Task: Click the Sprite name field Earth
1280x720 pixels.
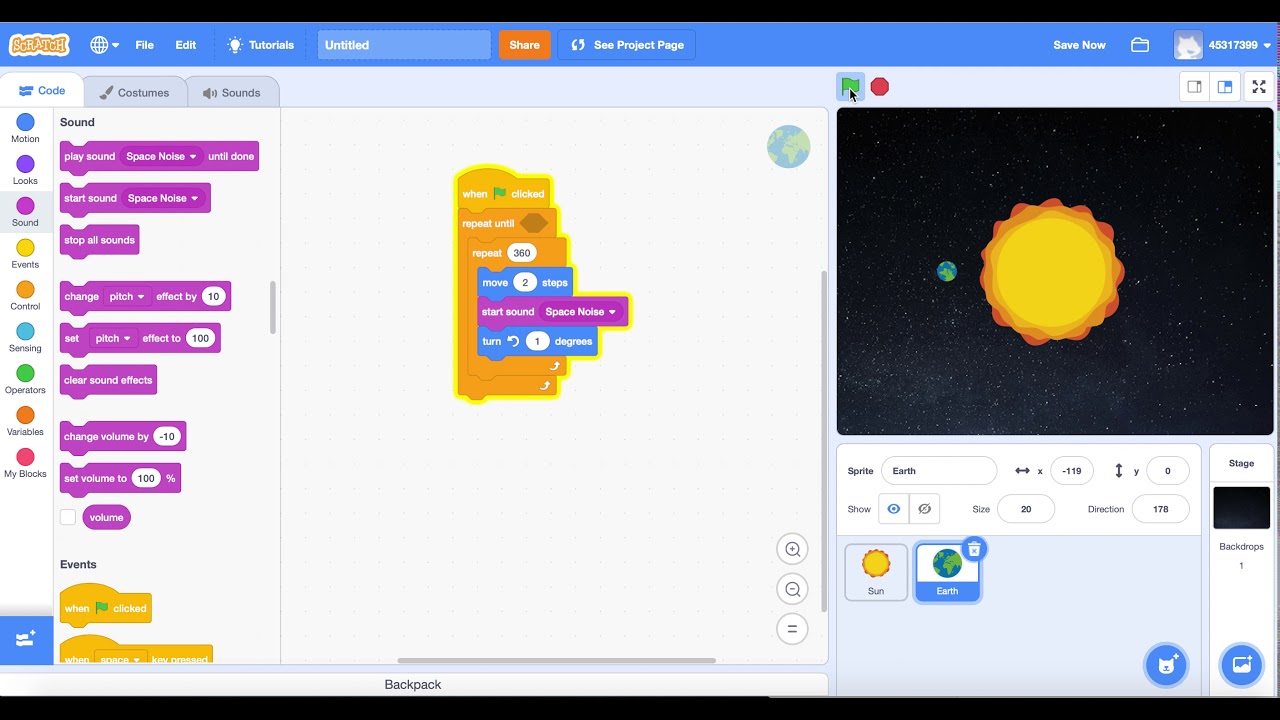Action: pyautogui.click(x=939, y=471)
